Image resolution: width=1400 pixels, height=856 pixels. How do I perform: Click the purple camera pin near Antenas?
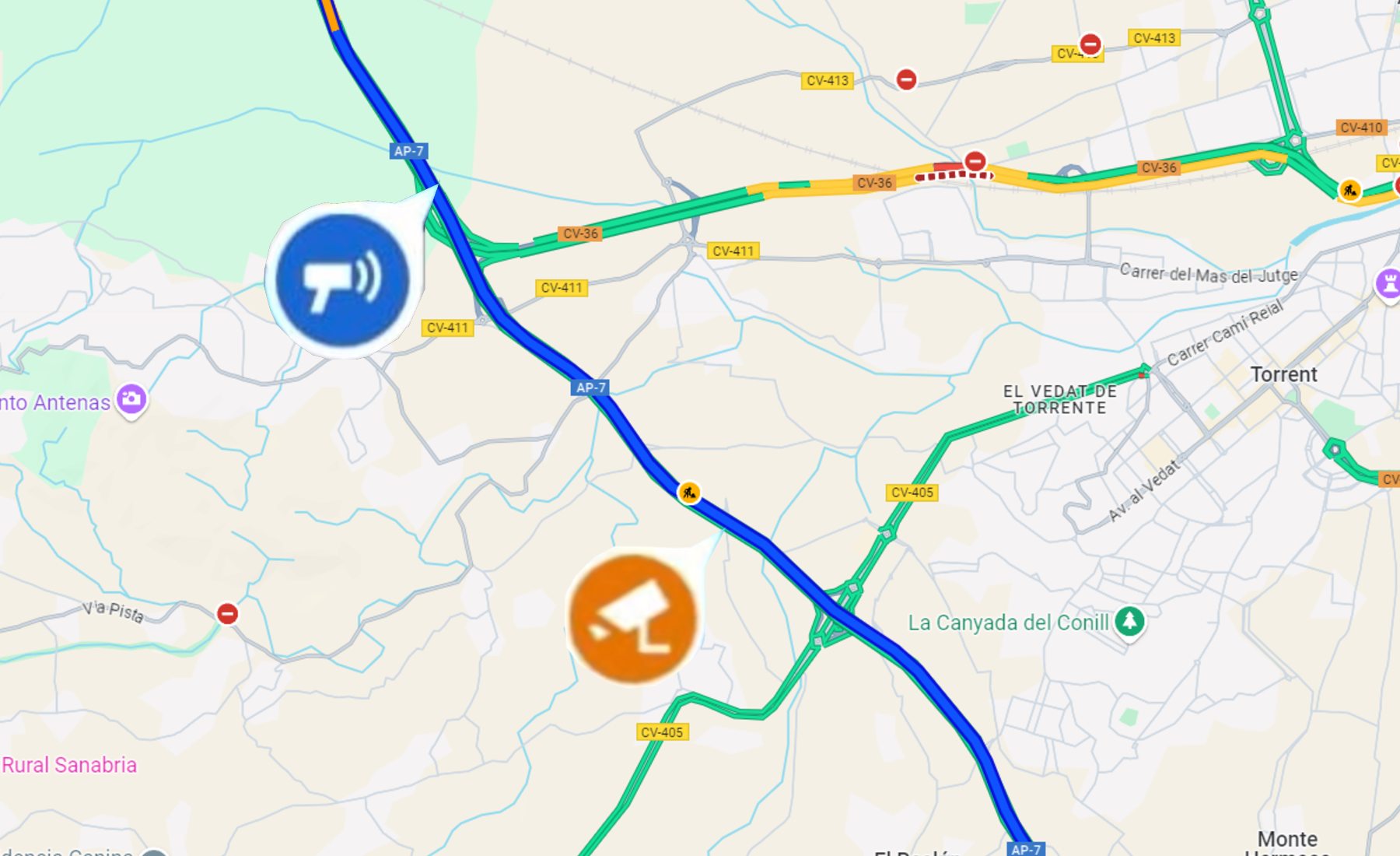(x=131, y=401)
